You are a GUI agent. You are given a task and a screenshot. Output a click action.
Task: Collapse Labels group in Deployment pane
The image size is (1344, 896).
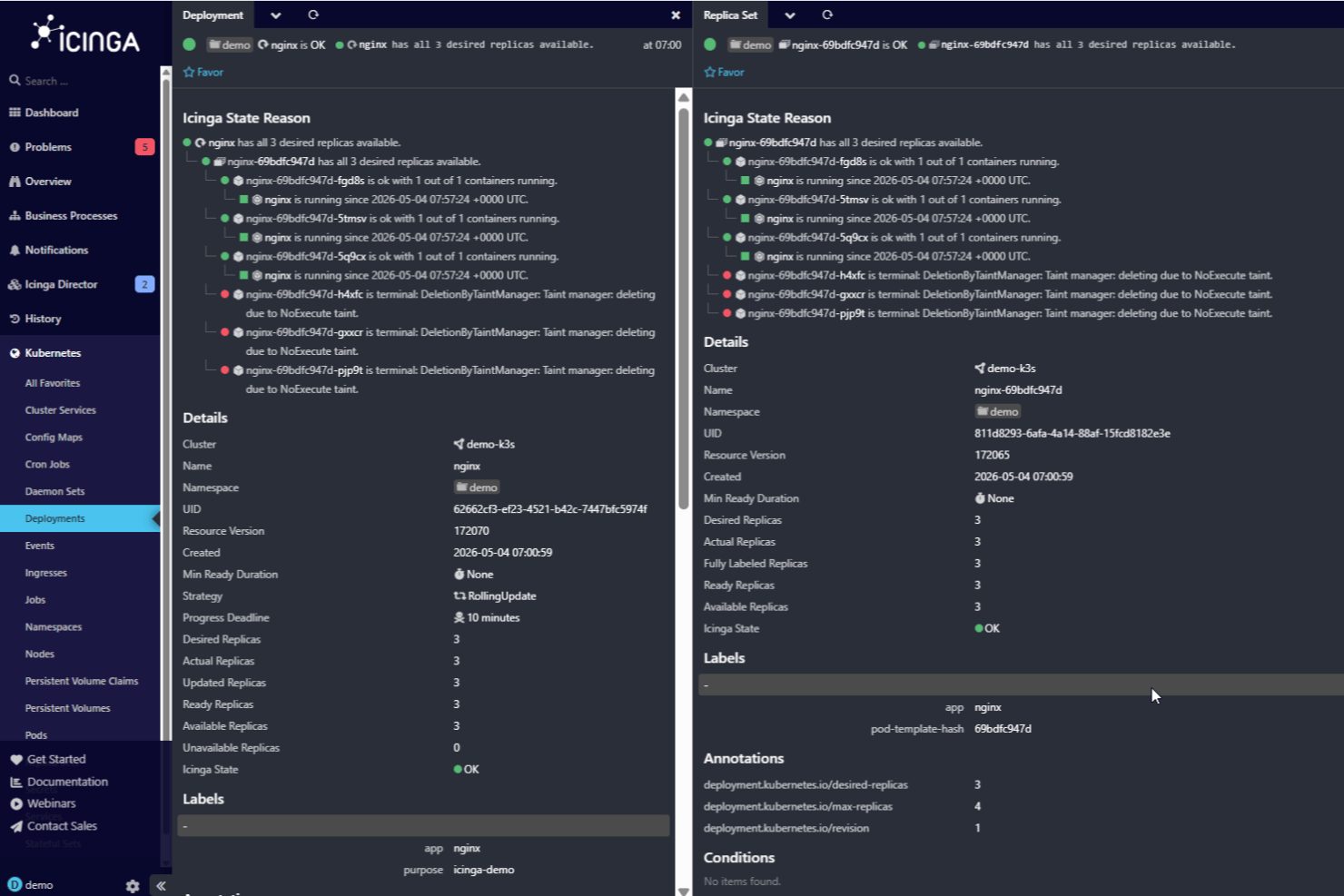(424, 825)
